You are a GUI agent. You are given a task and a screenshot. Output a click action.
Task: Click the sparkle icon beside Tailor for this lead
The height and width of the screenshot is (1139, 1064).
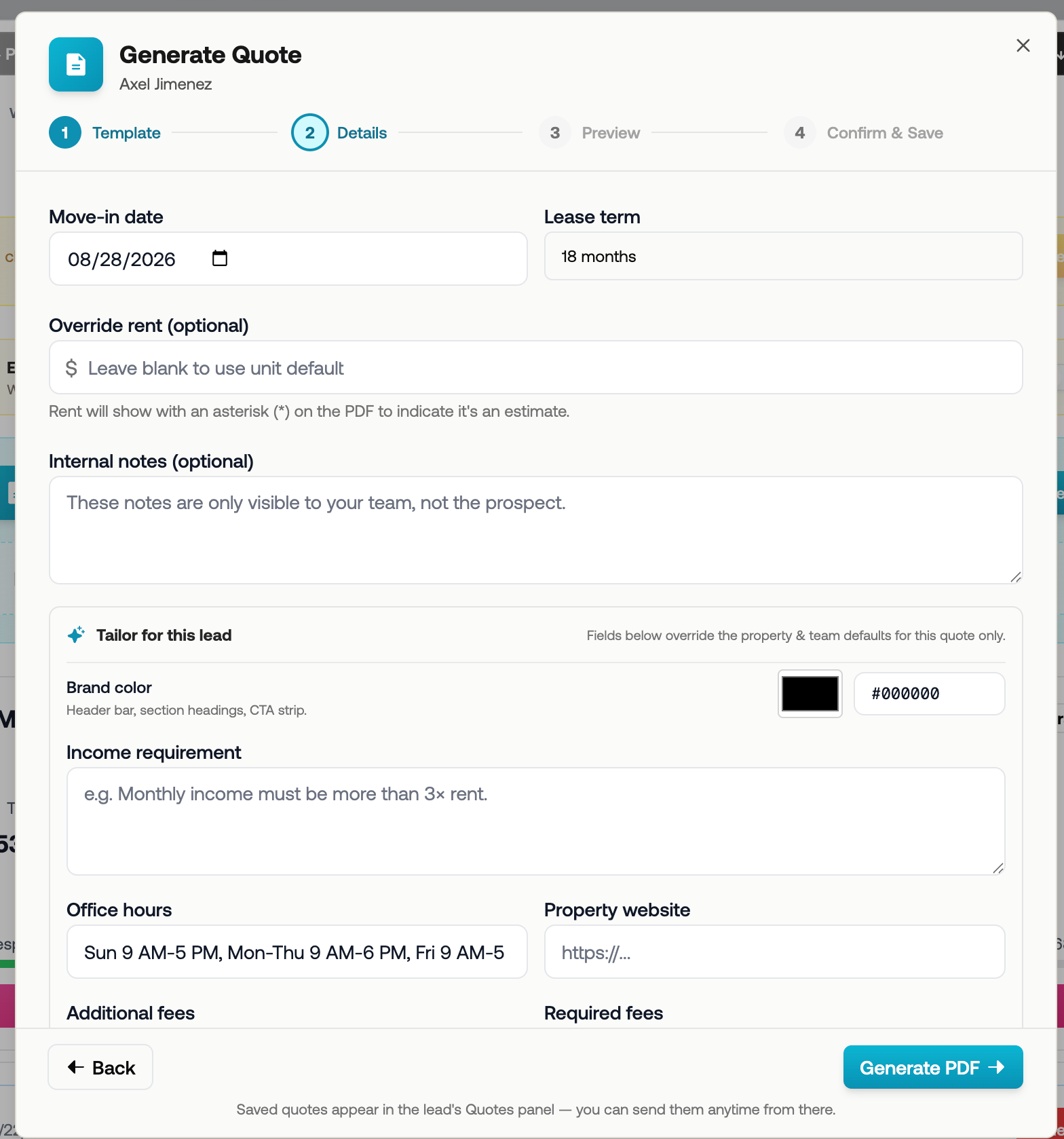pyautogui.click(x=76, y=635)
